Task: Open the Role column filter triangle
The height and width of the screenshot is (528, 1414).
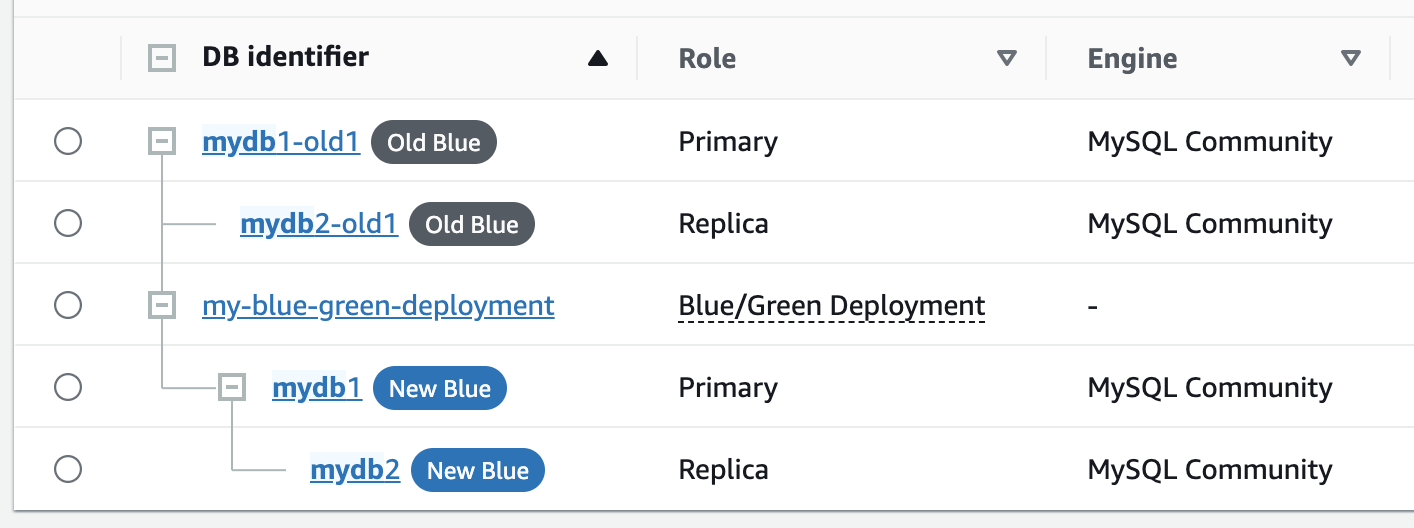Action: 1007,59
